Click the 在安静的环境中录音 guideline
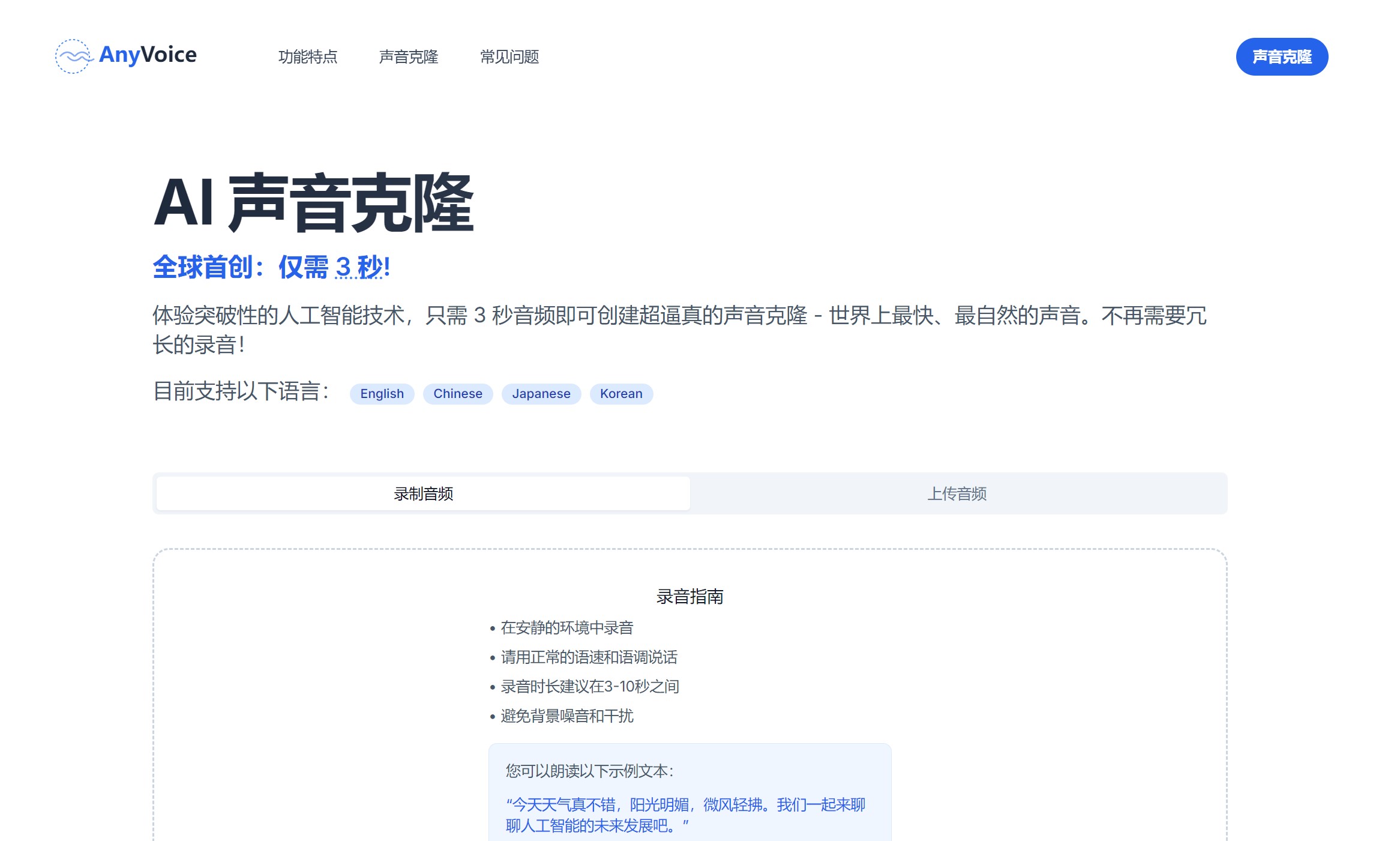This screenshot has height=841, width=1400. (566, 628)
